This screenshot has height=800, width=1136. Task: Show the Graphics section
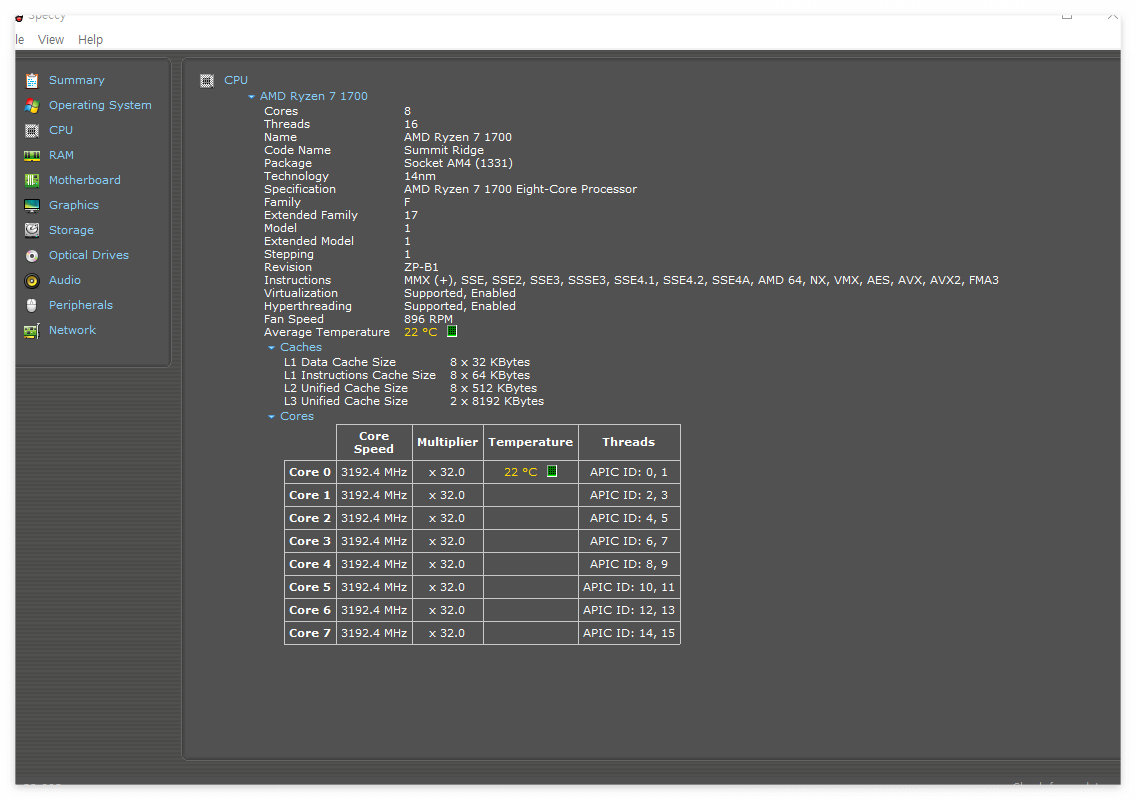tap(74, 205)
